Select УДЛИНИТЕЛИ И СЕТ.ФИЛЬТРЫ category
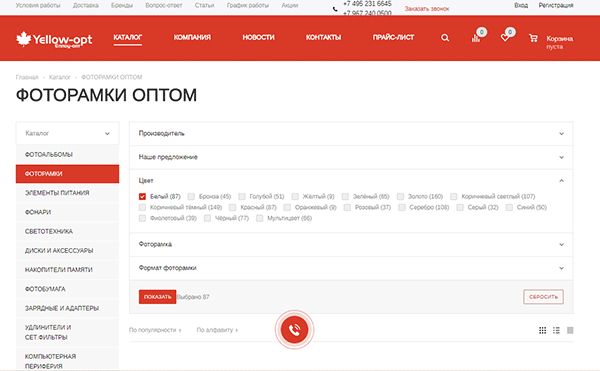600x371 pixels. click(x=67, y=332)
